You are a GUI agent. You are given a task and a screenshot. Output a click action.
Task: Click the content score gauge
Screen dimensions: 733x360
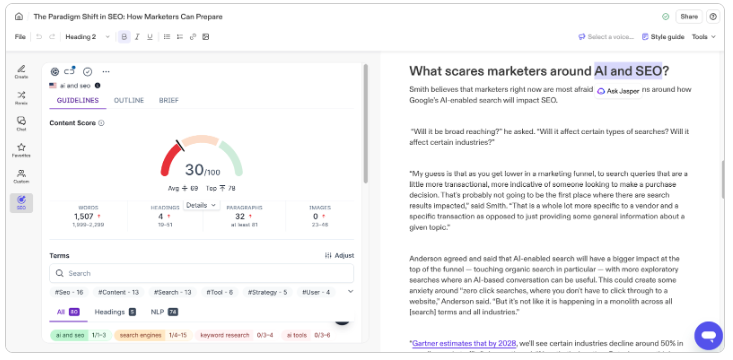coord(201,157)
